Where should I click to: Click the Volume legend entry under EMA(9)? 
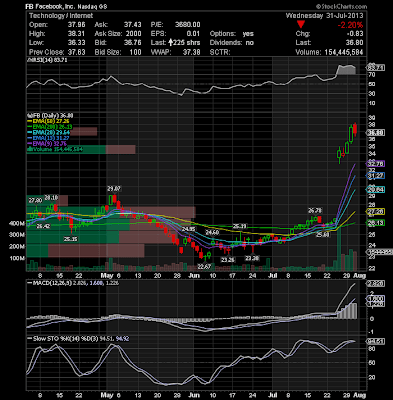tap(55, 149)
